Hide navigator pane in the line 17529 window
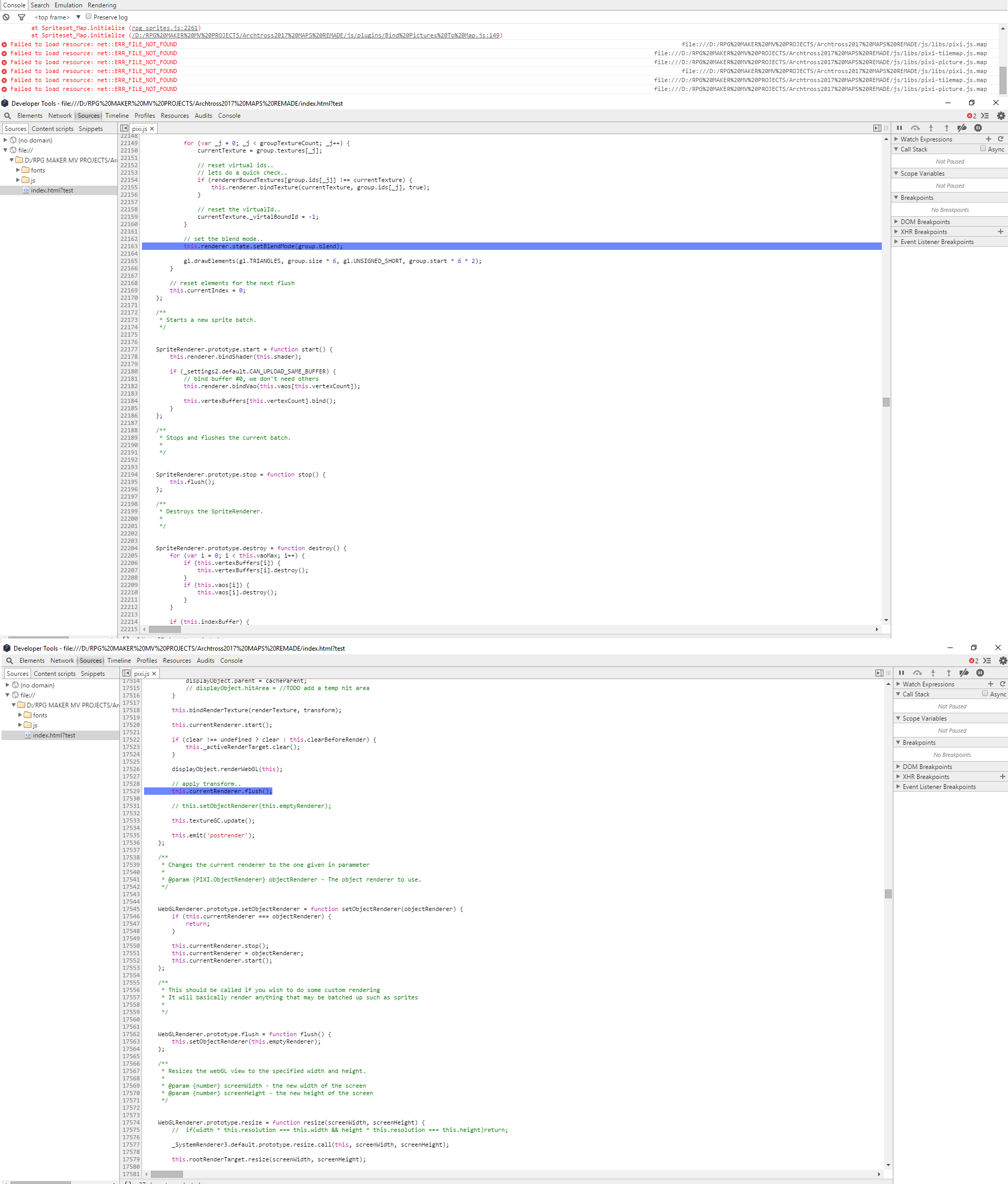This screenshot has height=1184, width=1008. click(x=126, y=674)
